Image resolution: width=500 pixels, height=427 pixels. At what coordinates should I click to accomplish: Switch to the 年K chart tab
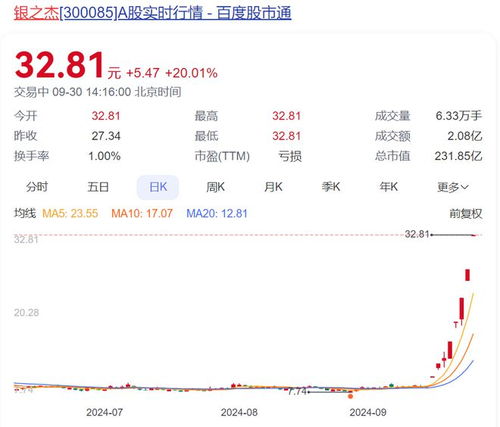coord(389,187)
